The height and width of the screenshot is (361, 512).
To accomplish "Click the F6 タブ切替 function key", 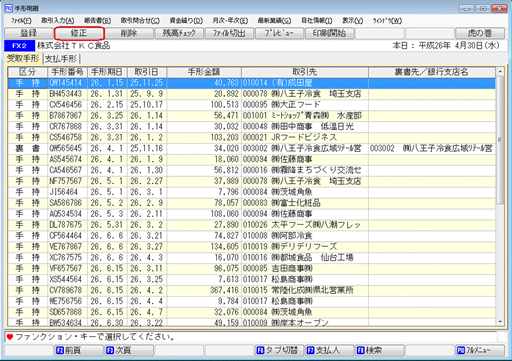I will point(279,350).
